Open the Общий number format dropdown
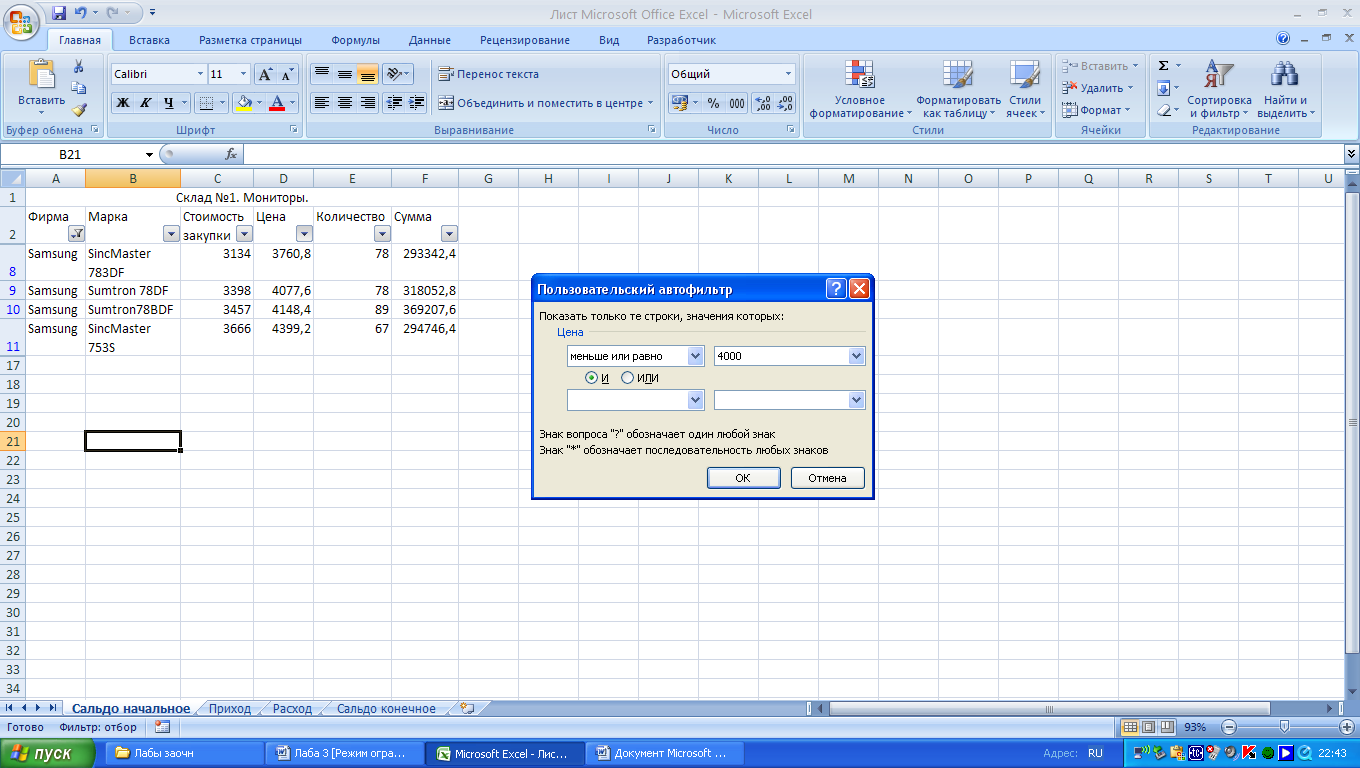The image size is (1360, 768). click(788, 74)
